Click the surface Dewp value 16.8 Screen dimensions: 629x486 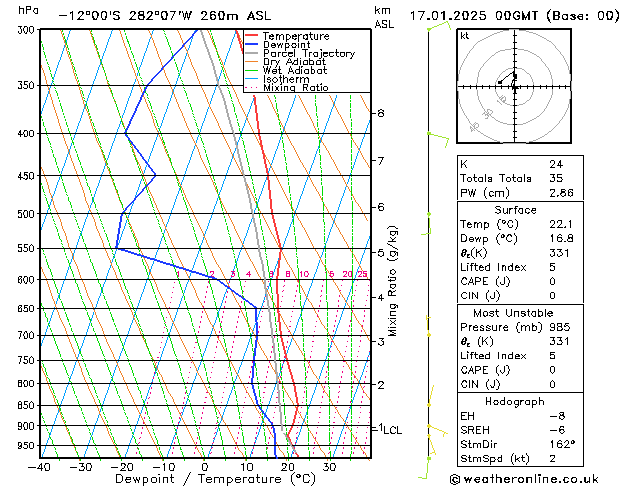[x=561, y=239]
